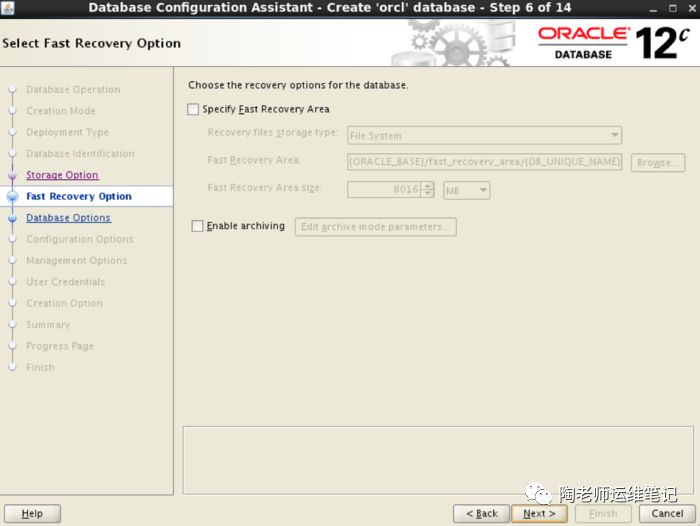The width and height of the screenshot is (700, 526).
Task: Open the MB size unit dropdown
Action: (467, 190)
